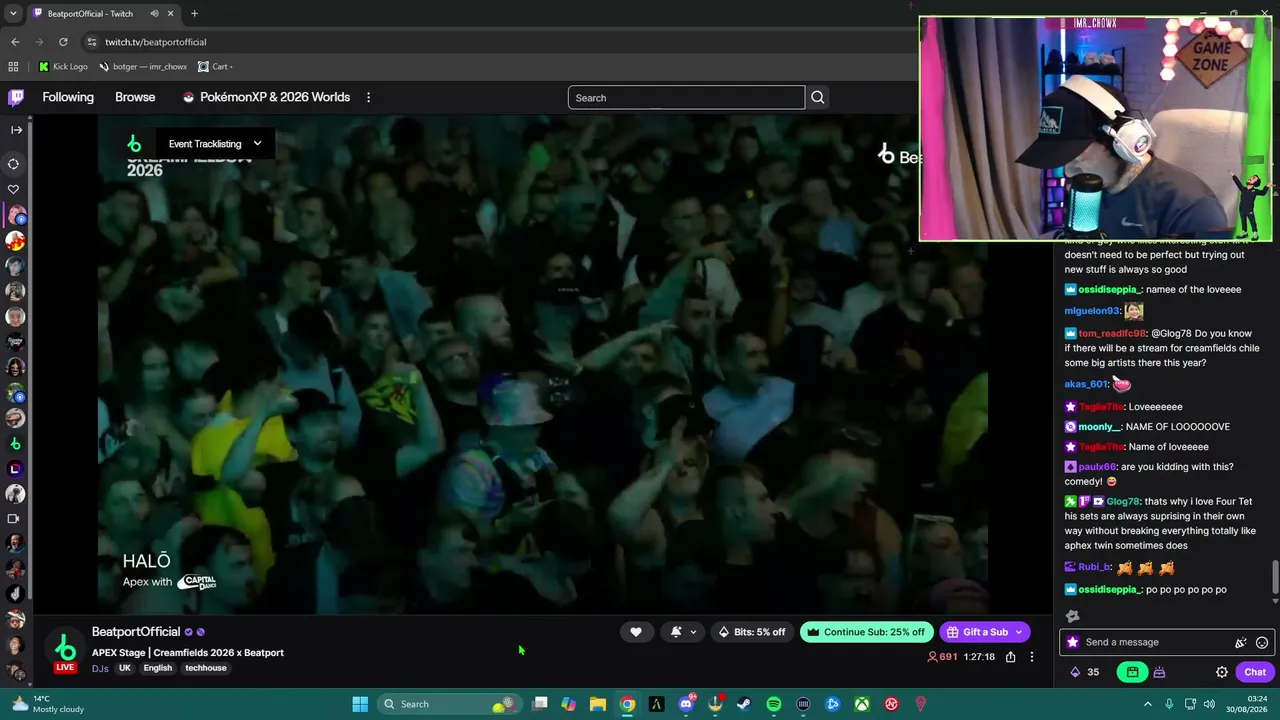
Task: Click username Rubi_b in chat
Action: click(x=1094, y=567)
